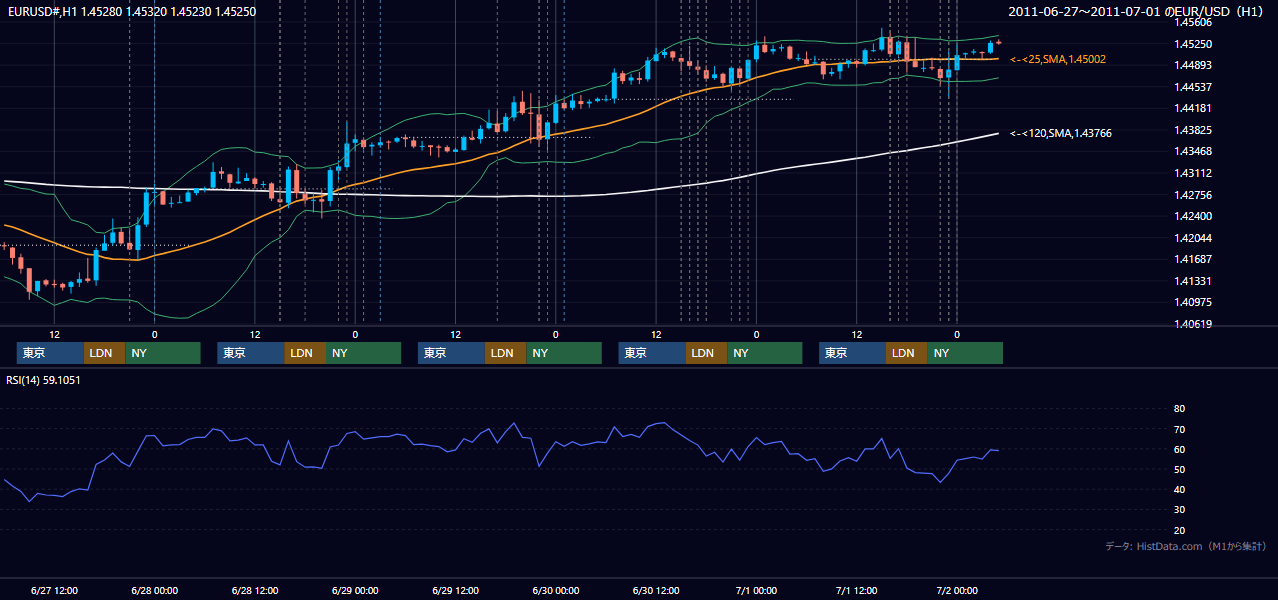Click the RSI scale value 70
The height and width of the screenshot is (600, 1278).
pos(1179,429)
